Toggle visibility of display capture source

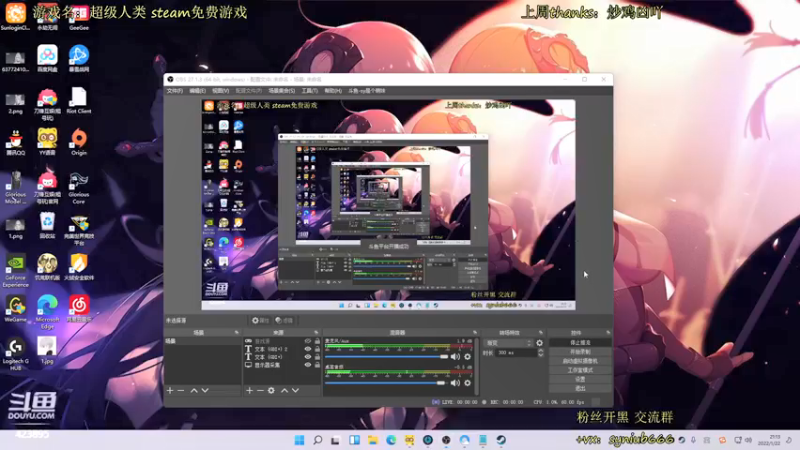(x=308, y=365)
